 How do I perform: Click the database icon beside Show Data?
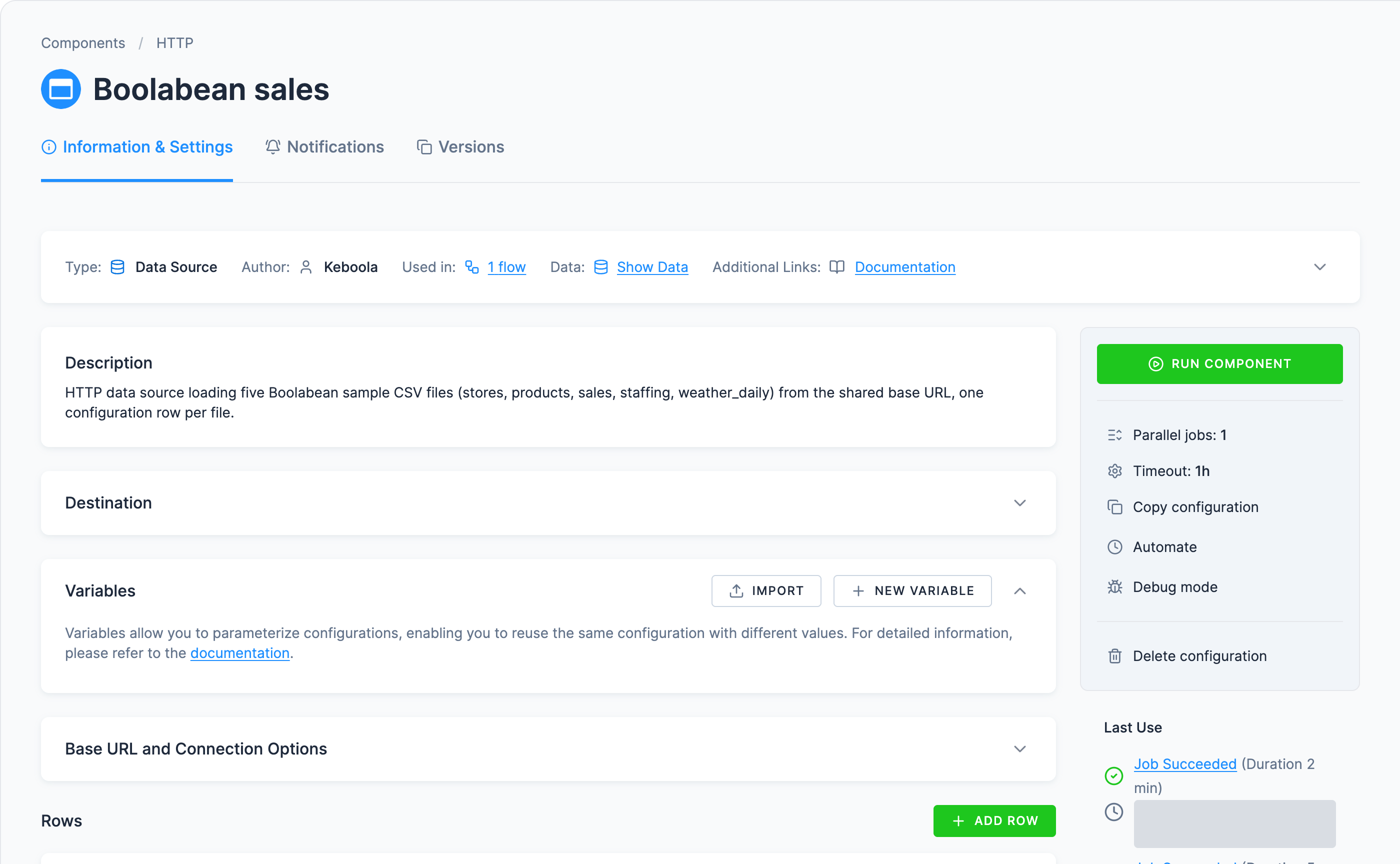(600, 267)
